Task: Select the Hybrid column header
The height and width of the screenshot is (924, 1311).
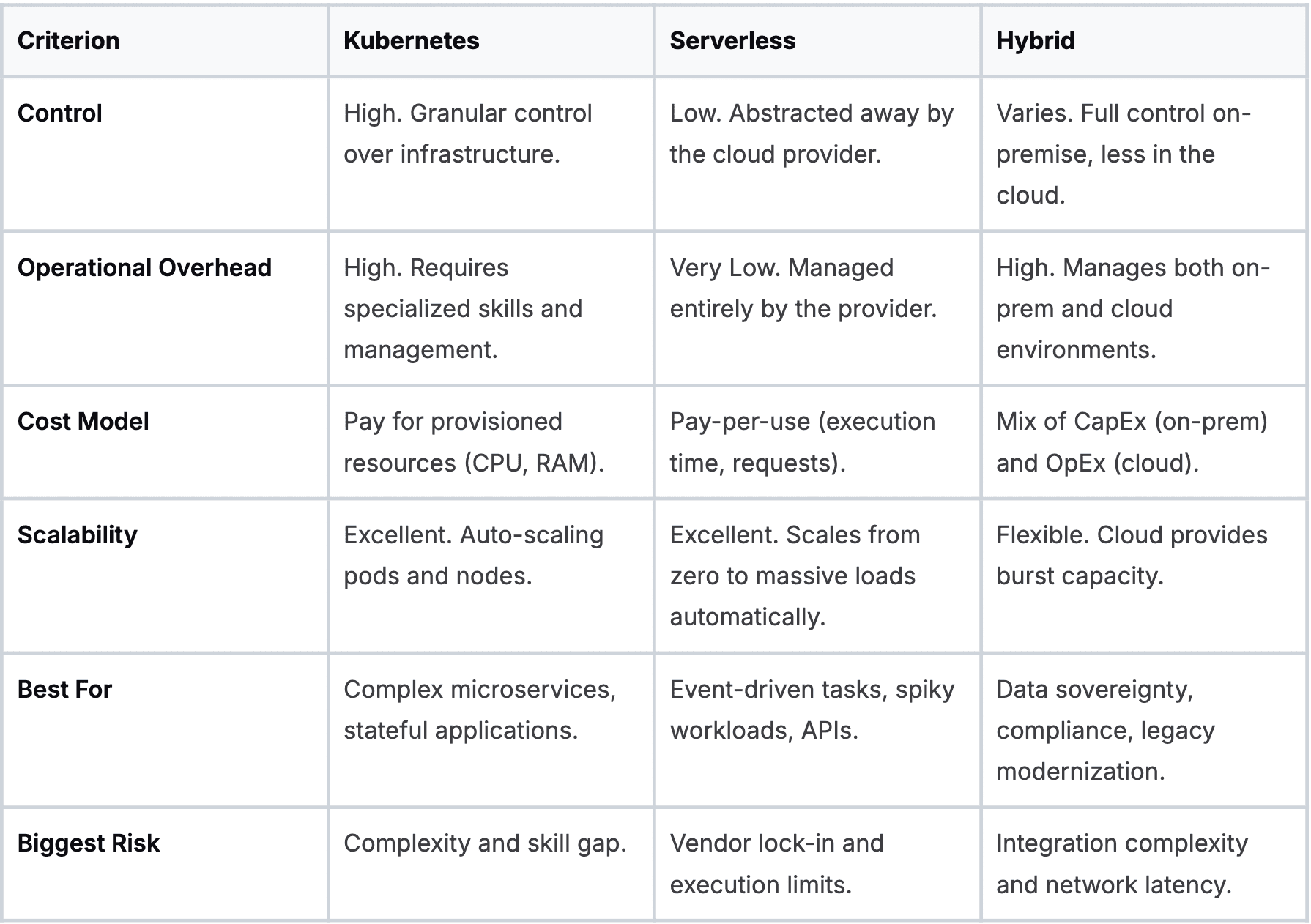Action: tap(1035, 41)
